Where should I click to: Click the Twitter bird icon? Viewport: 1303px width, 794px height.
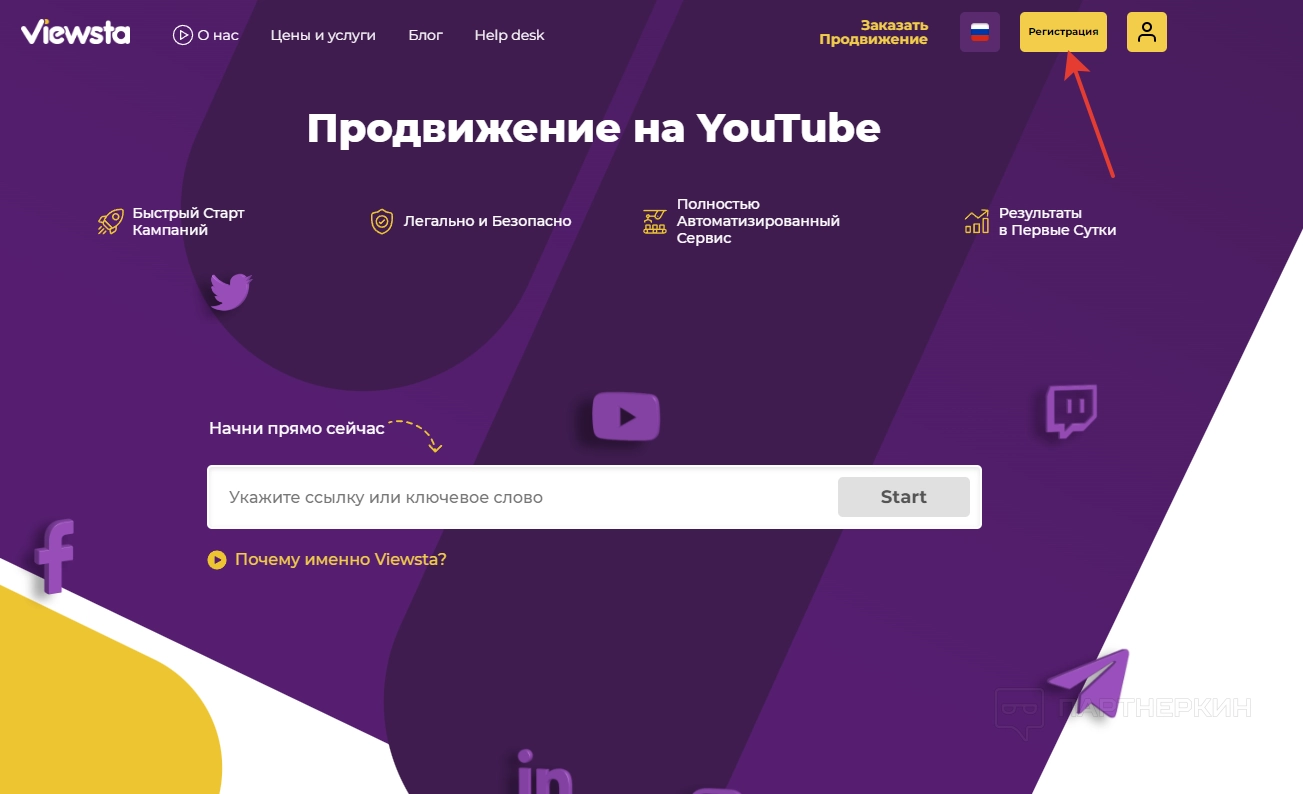click(x=230, y=291)
